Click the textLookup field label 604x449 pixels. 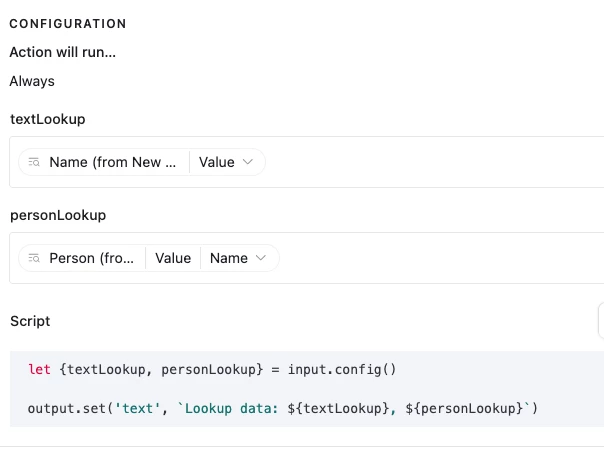(x=48, y=119)
